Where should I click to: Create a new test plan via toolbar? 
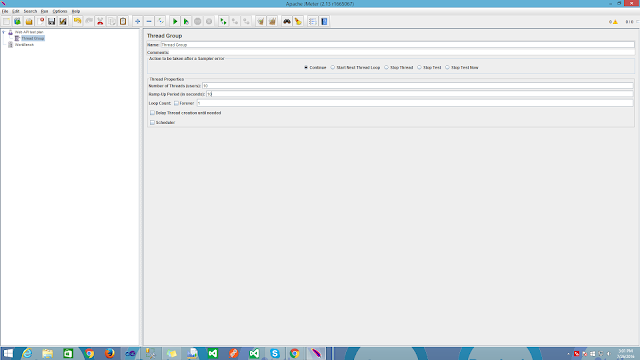[7, 21]
